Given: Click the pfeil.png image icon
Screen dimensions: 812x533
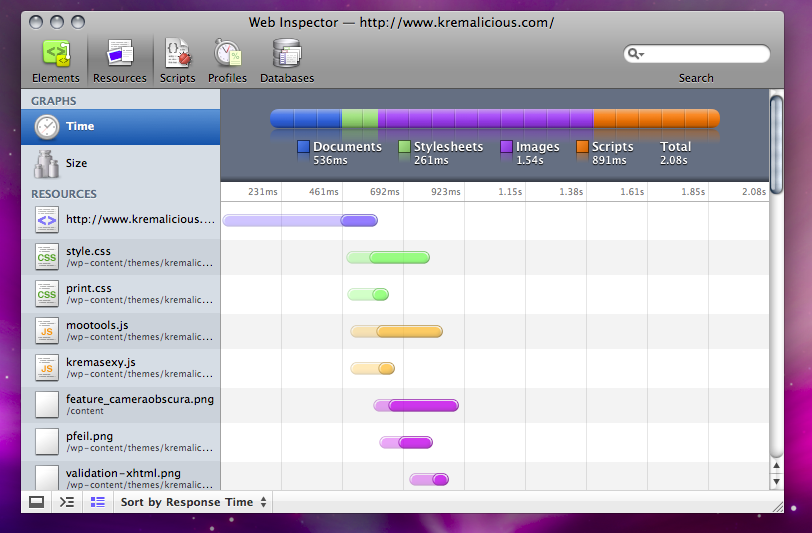Looking at the screenshot, I should 47,442.
